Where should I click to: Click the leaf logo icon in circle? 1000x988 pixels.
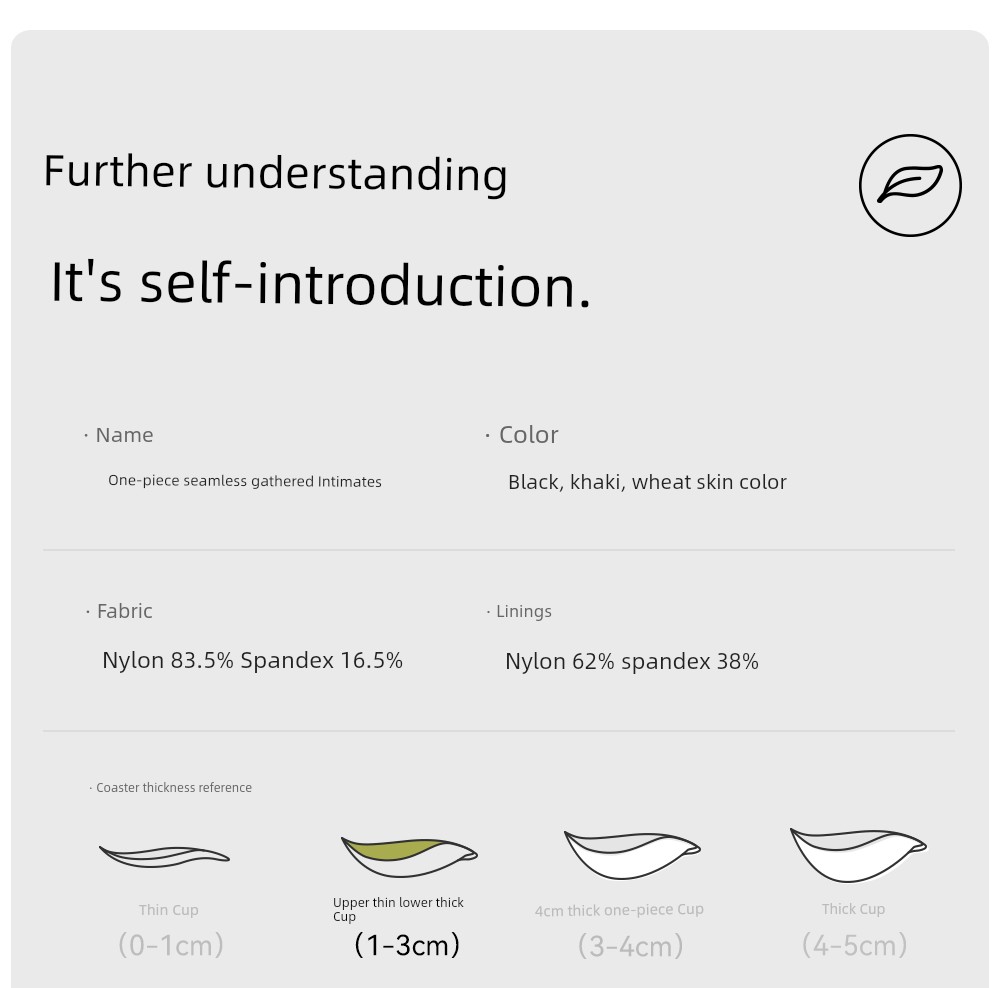[910, 185]
